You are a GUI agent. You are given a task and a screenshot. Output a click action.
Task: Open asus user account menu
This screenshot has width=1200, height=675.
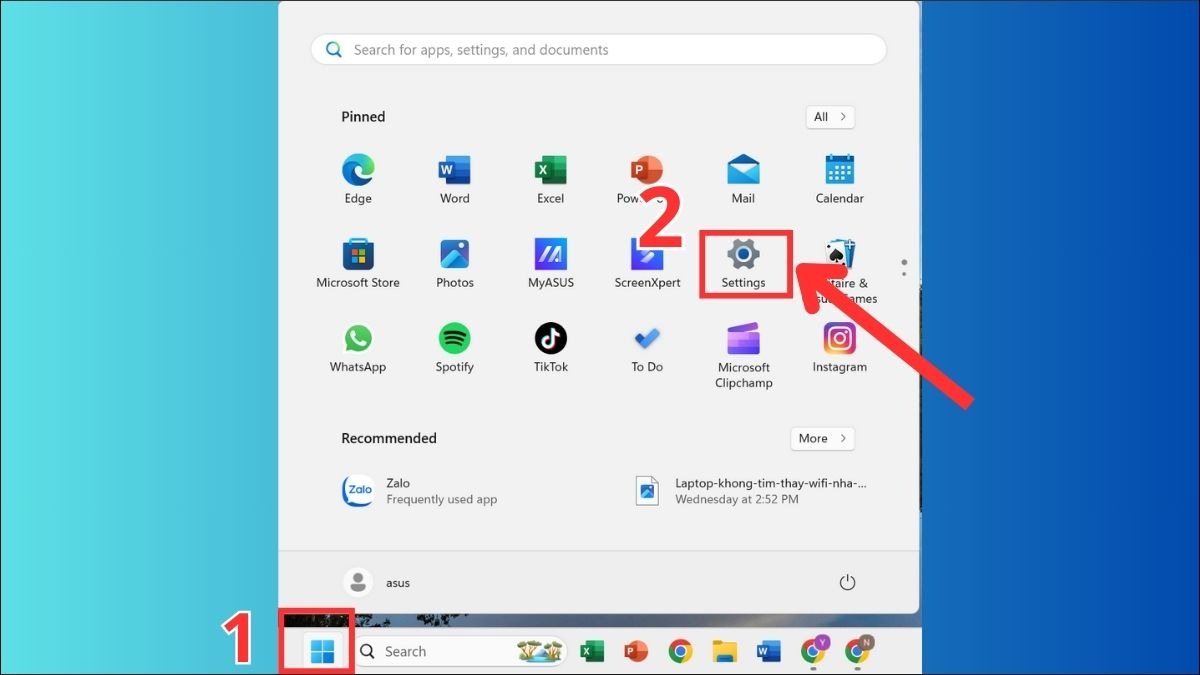[x=377, y=582]
